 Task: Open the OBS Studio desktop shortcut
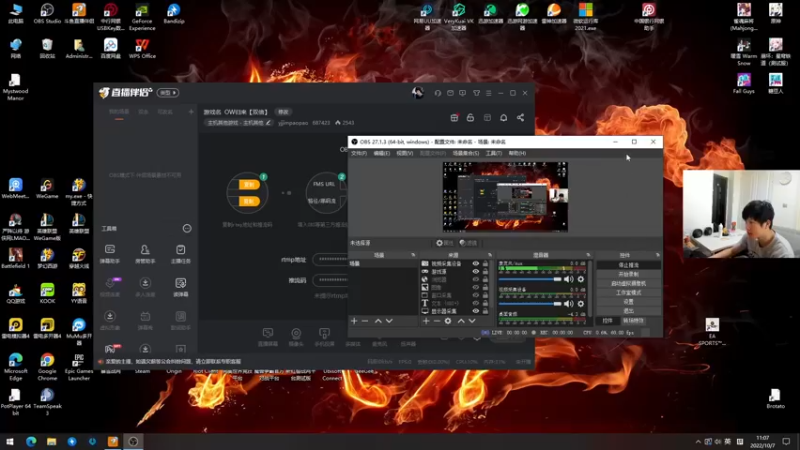coord(49,11)
